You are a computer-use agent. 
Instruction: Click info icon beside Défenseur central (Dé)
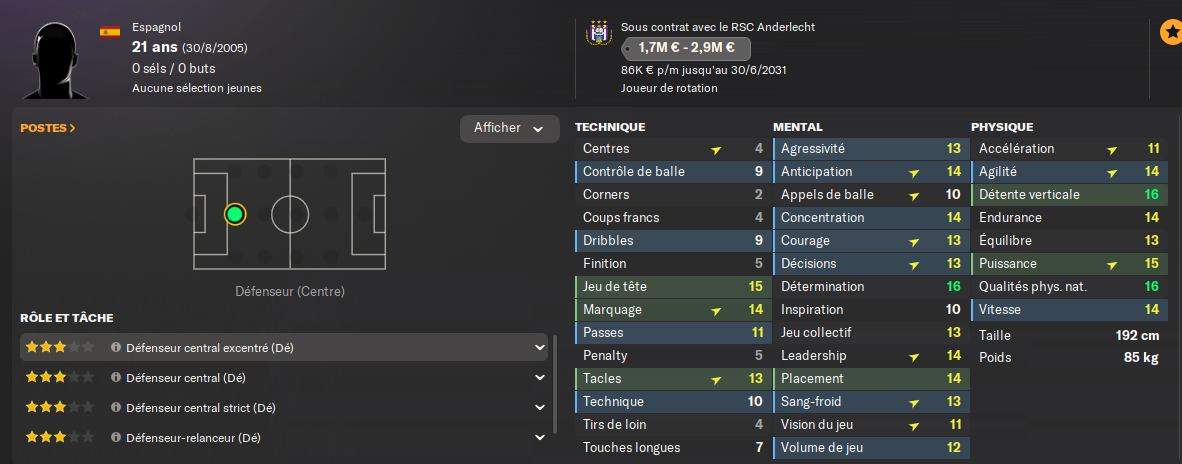click(116, 378)
